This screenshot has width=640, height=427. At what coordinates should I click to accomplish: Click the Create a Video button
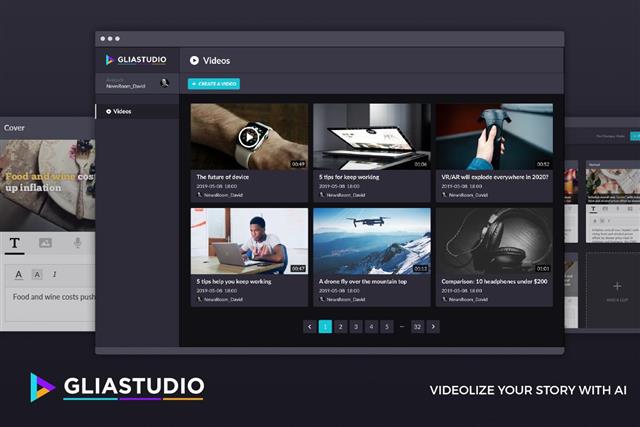(x=214, y=84)
